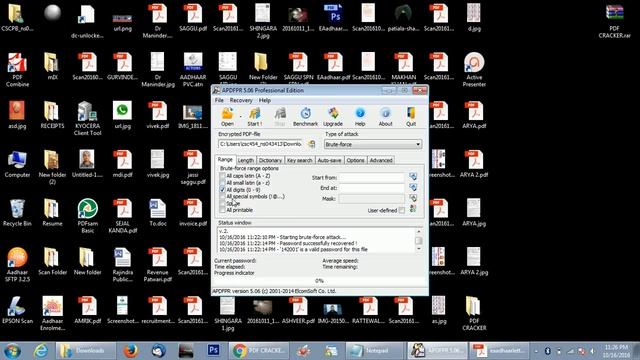The height and width of the screenshot is (360, 640).
Task: Switch to the Notepad taskbar button
Action: tap(376, 351)
